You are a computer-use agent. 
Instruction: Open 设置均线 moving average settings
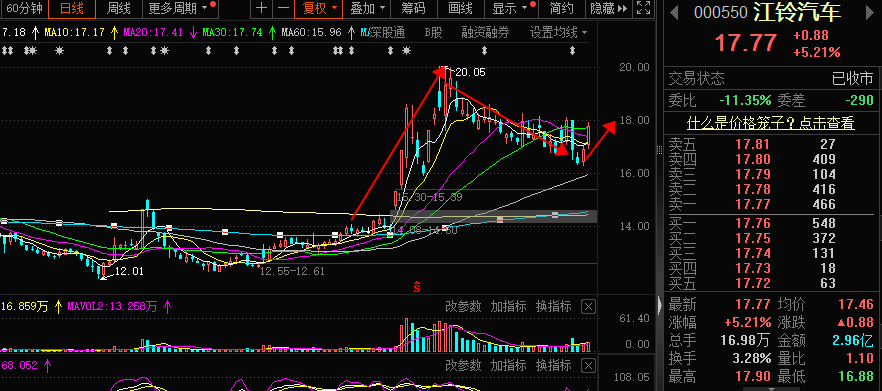558,33
